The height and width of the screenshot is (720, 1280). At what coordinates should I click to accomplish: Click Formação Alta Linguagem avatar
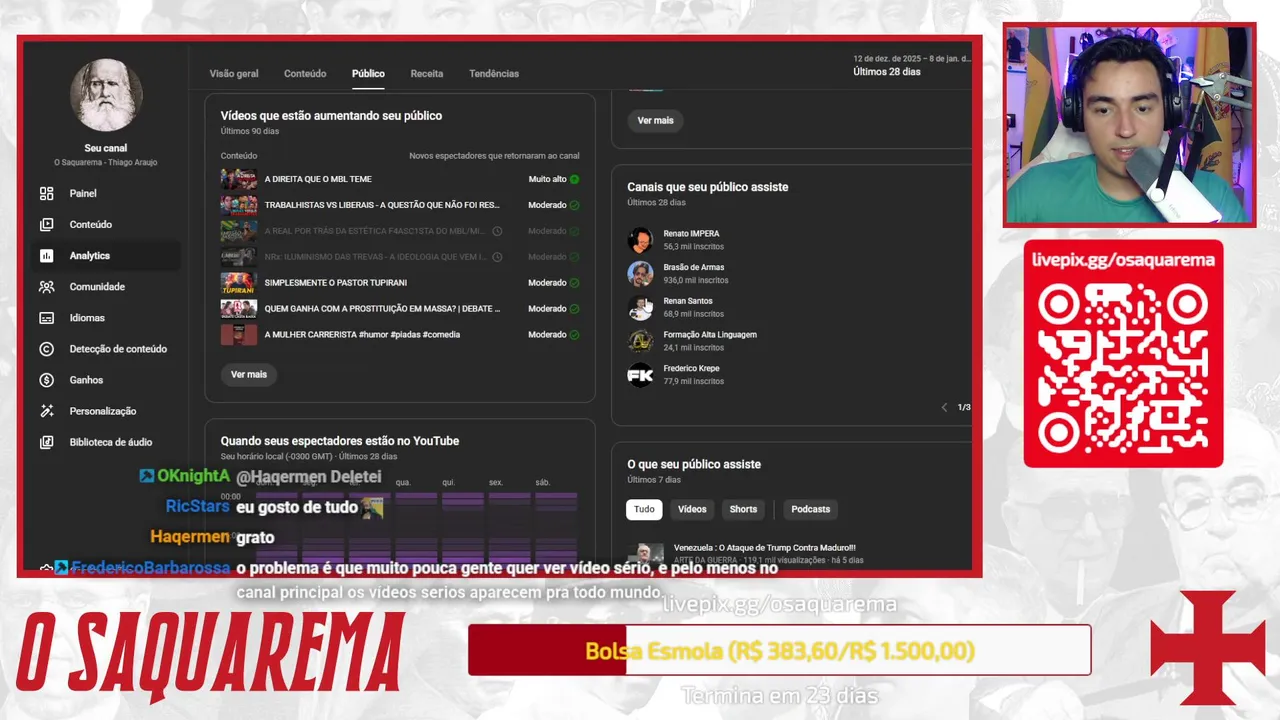click(640, 341)
